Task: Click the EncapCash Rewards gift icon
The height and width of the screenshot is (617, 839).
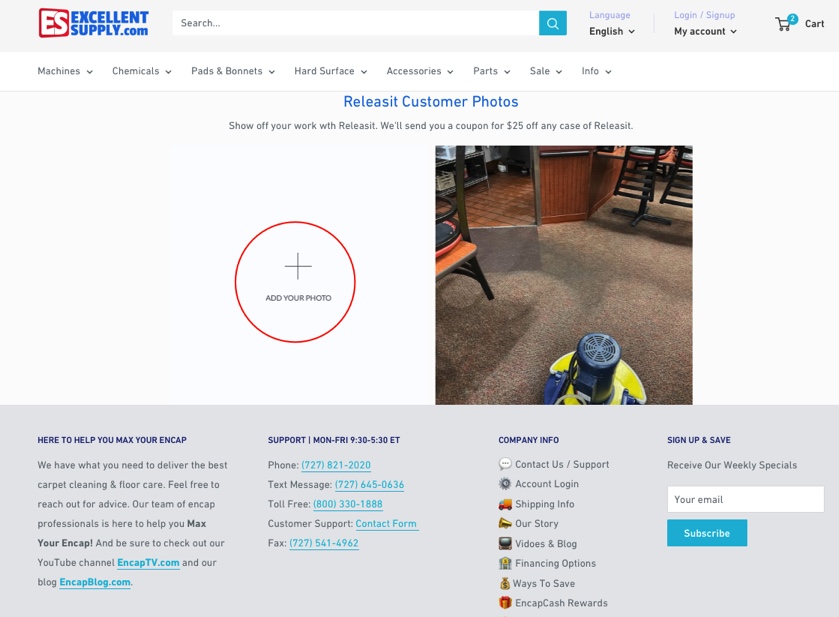Action: coord(505,603)
